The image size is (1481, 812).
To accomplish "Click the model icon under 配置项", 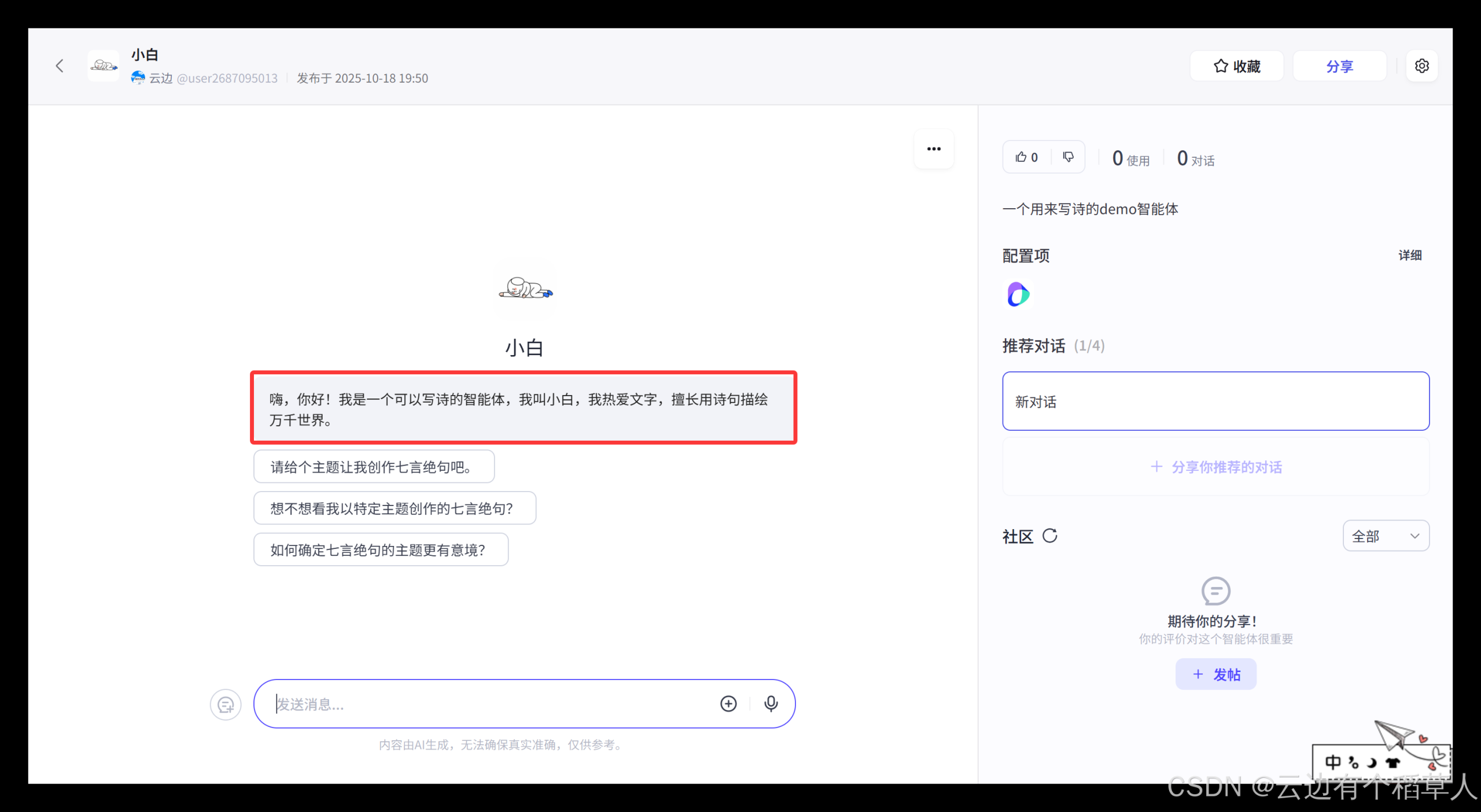I will [x=1018, y=294].
